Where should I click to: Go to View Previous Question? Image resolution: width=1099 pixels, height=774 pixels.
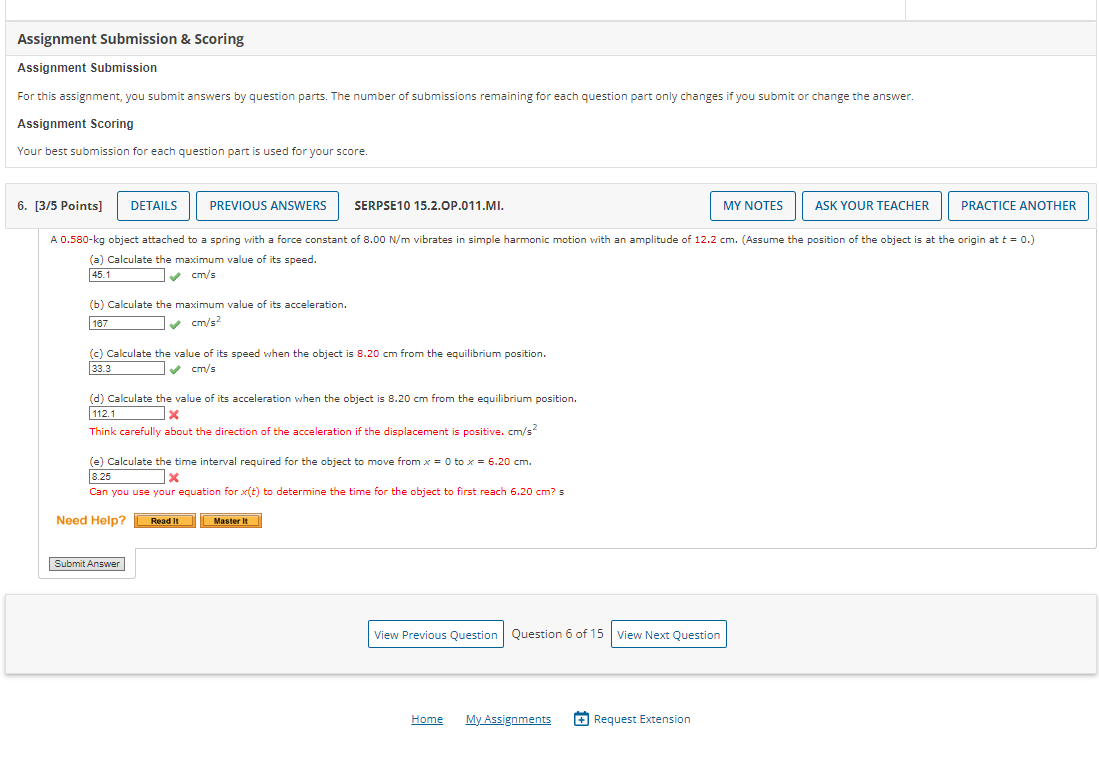coord(435,634)
